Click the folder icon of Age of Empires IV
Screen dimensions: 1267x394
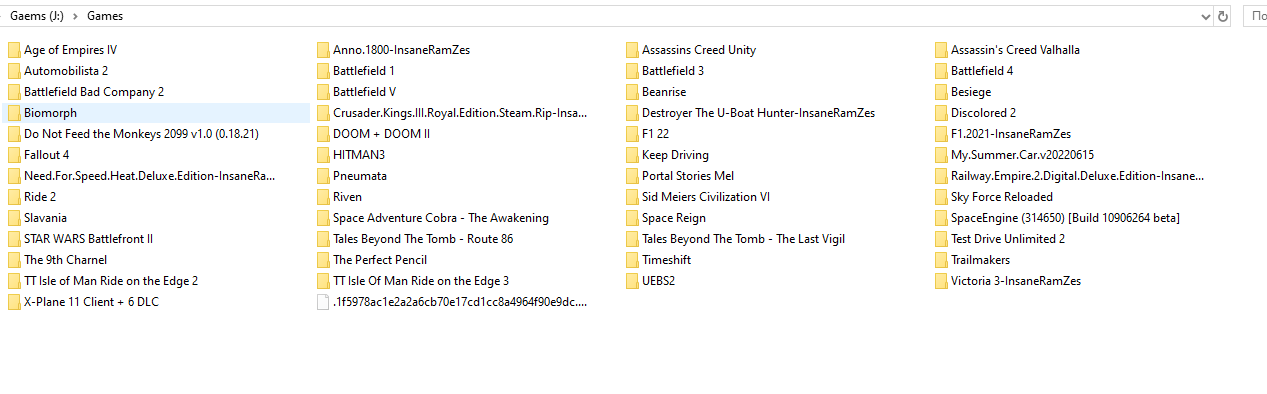tap(14, 50)
